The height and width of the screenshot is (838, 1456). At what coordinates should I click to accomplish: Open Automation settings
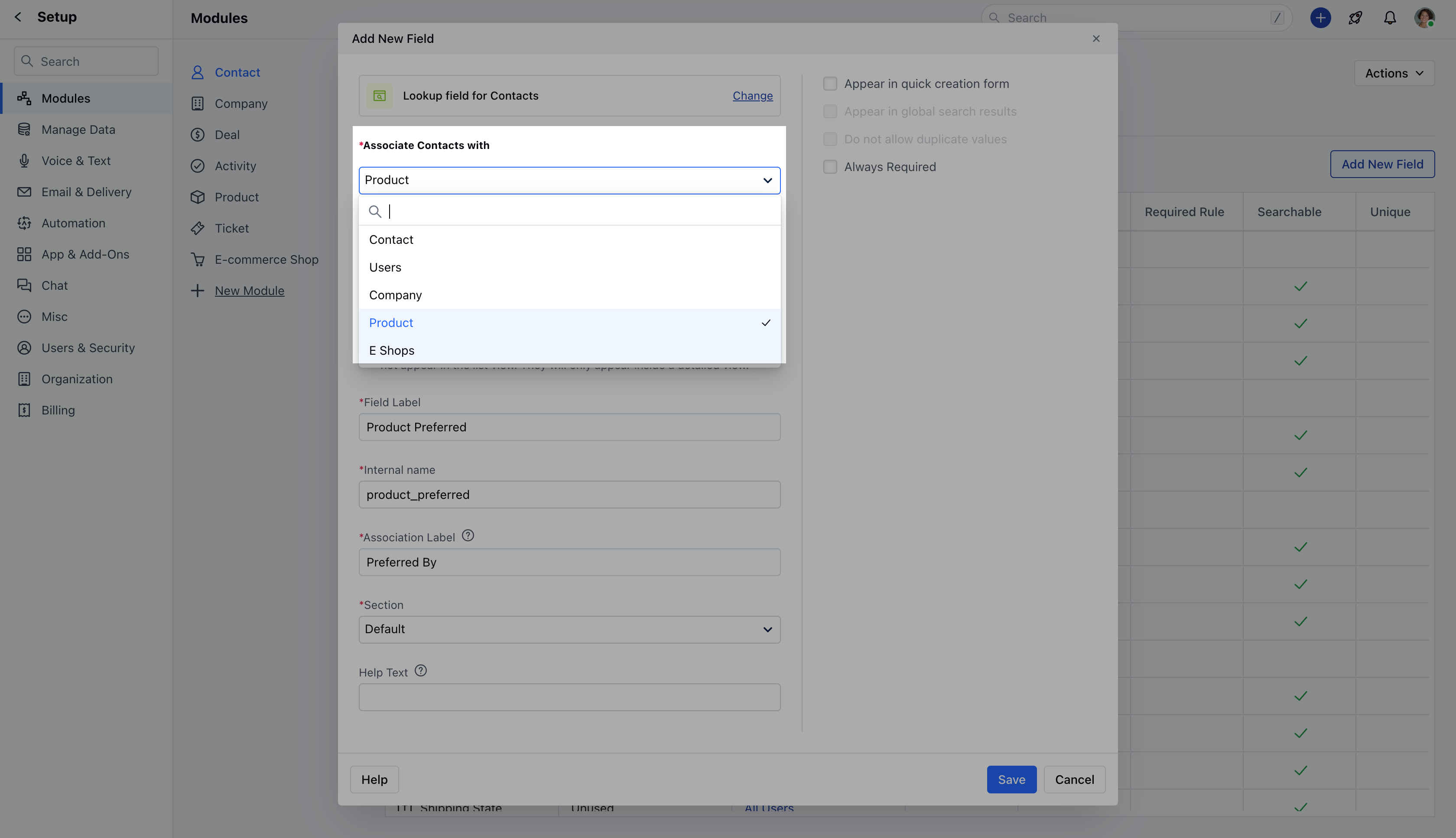pos(86,223)
